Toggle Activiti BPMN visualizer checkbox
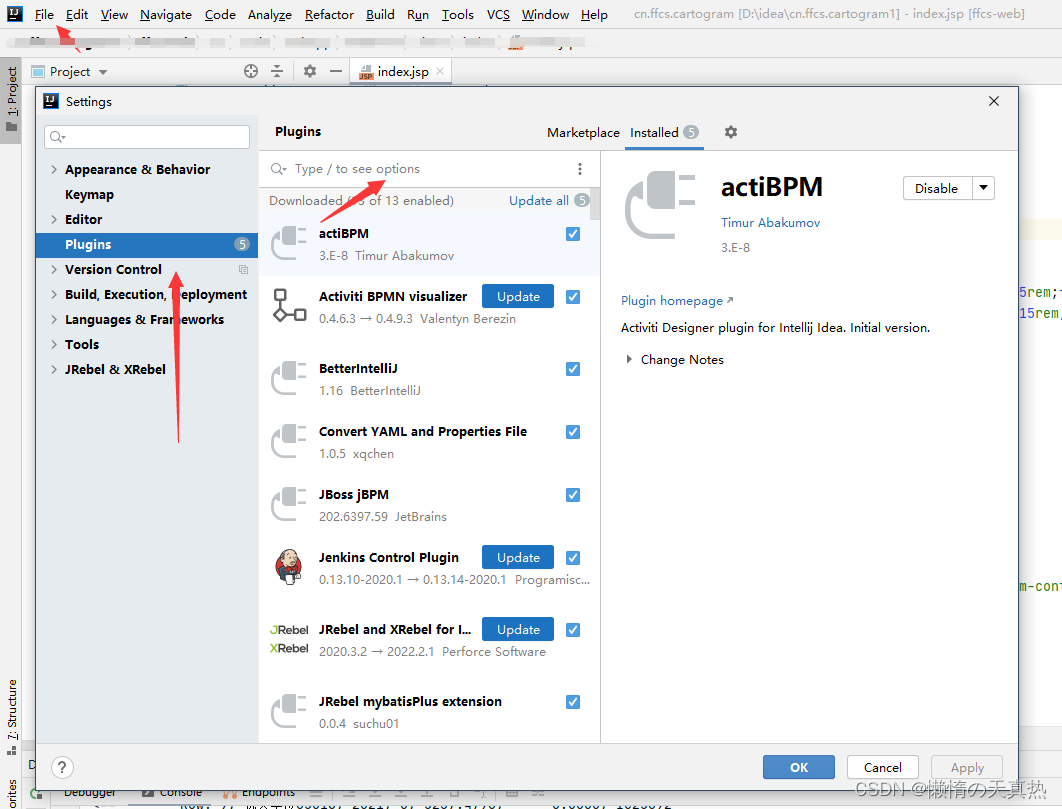Image resolution: width=1062 pixels, height=809 pixels. 573,297
